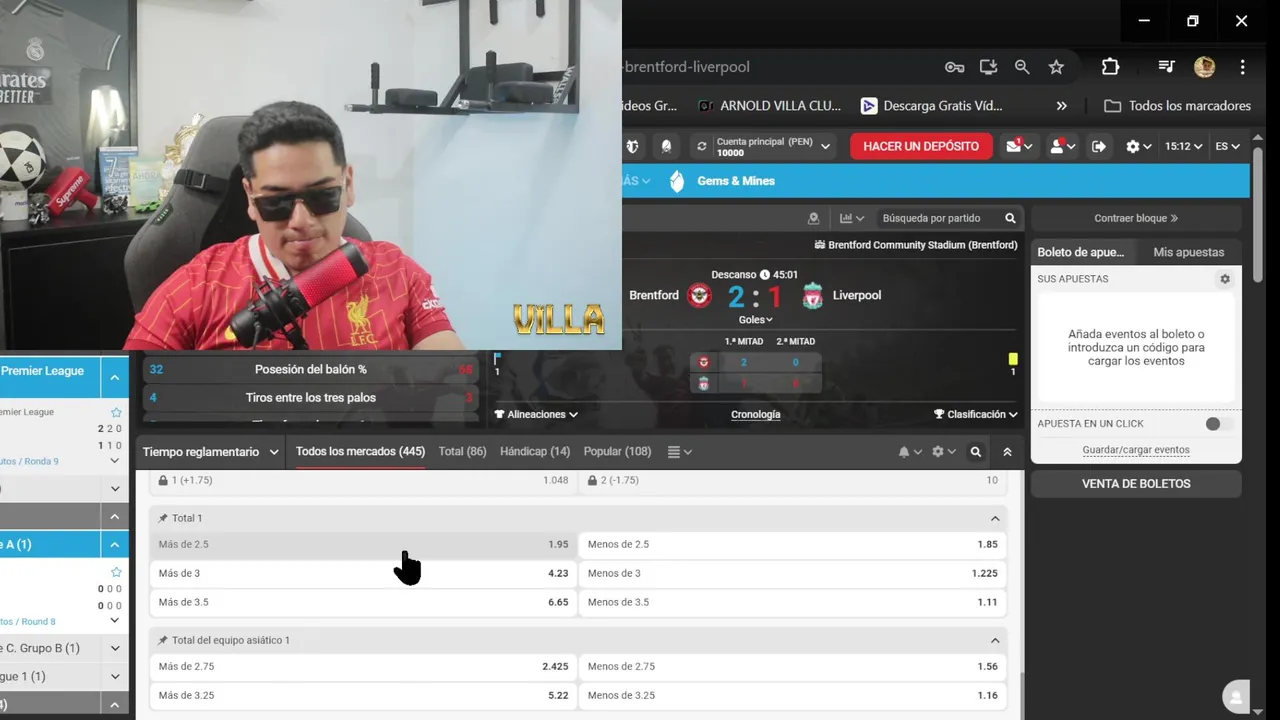The image size is (1280, 720).
Task: Click the logout exit icon
Action: pyautogui.click(x=1099, y=146)
